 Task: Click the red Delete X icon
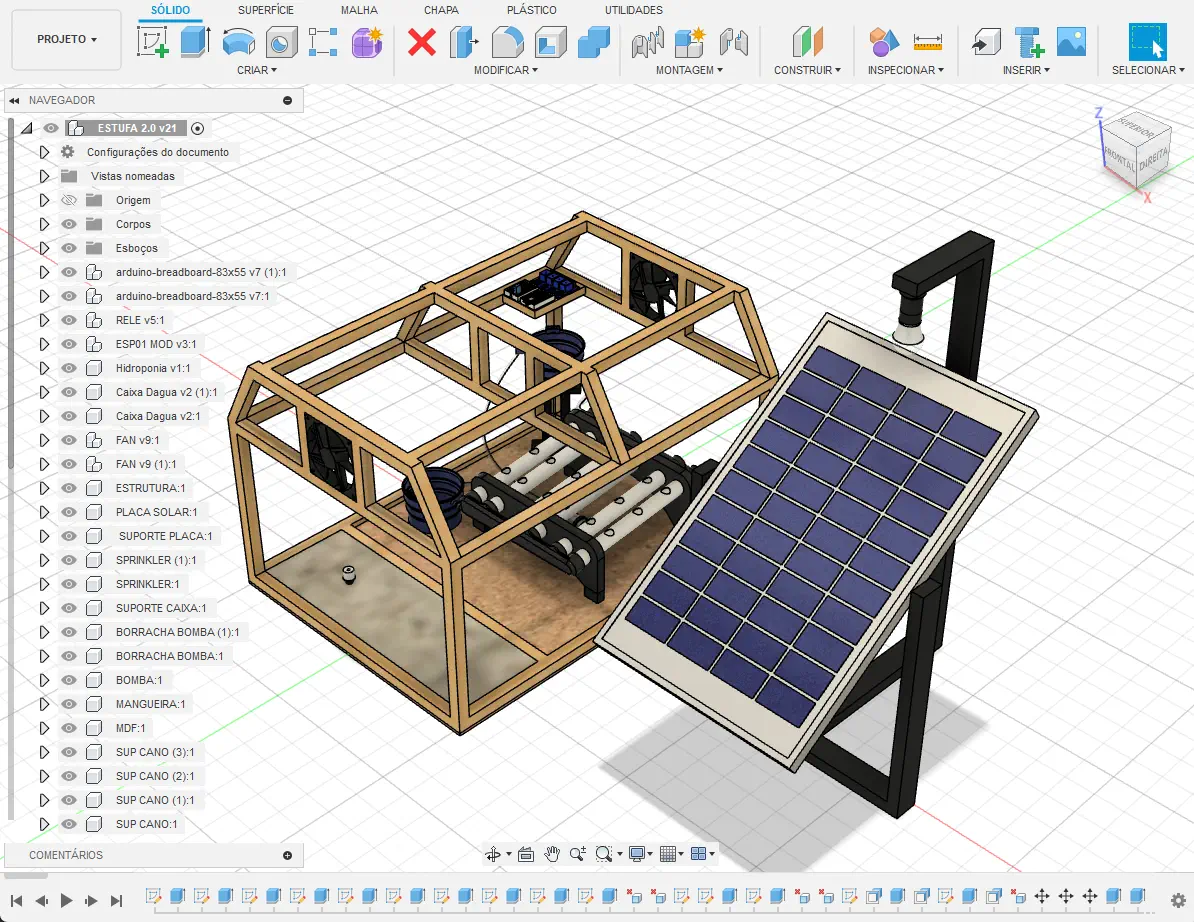[x=422, y=42]
